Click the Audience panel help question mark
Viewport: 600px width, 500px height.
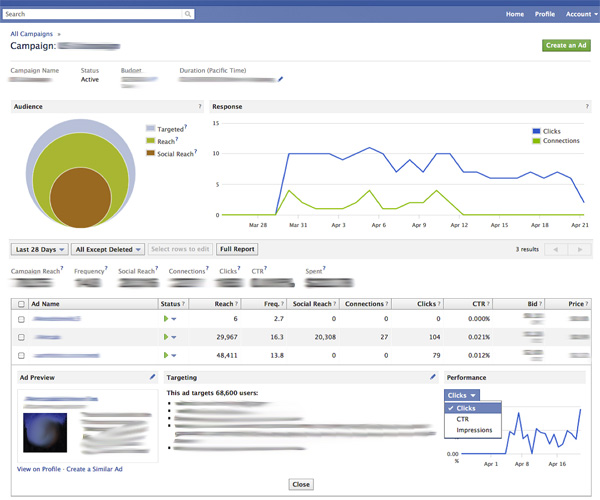pos(200,106)
